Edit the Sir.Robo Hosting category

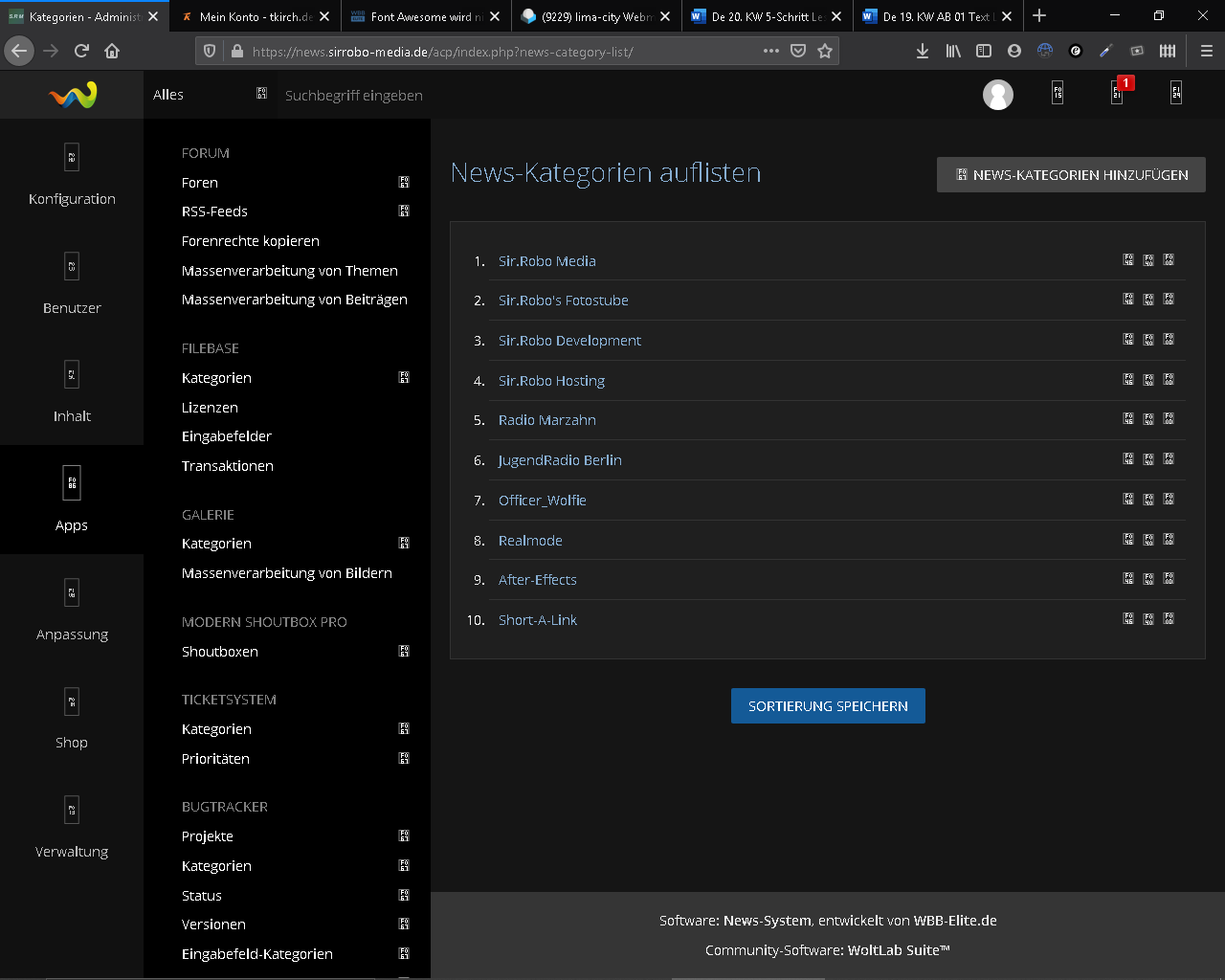coord(1148,380)
